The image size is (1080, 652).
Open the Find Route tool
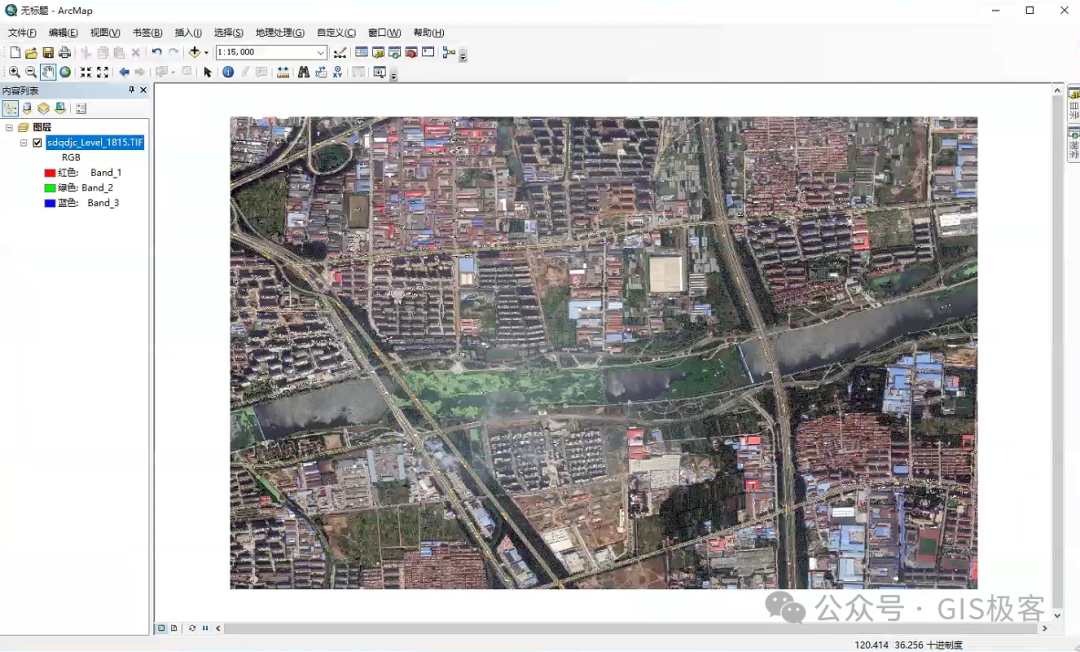pyautogui.click(x=321, y=72)
